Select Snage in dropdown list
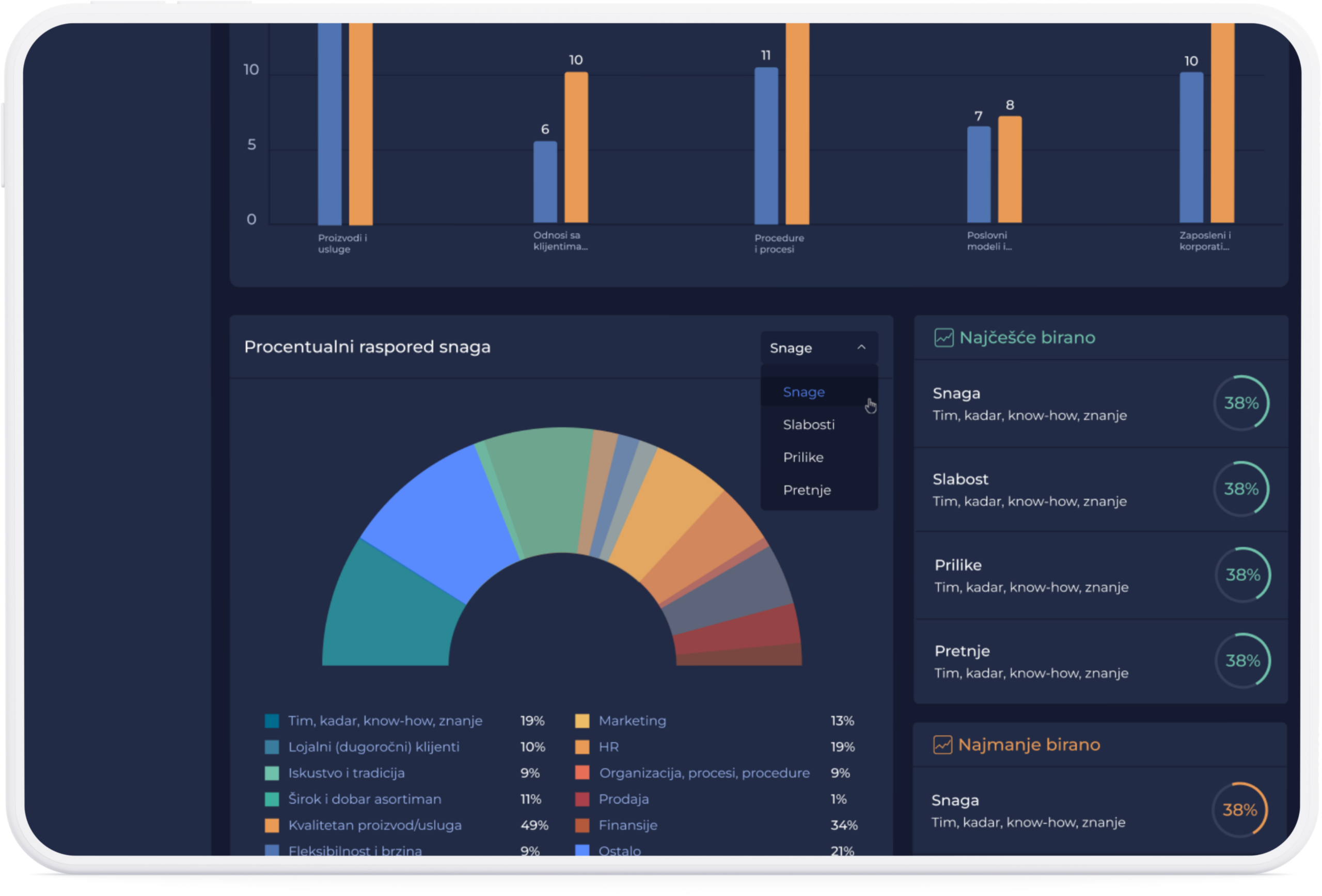The width and height of the screenshot is (1322, 896). (803, 392)
